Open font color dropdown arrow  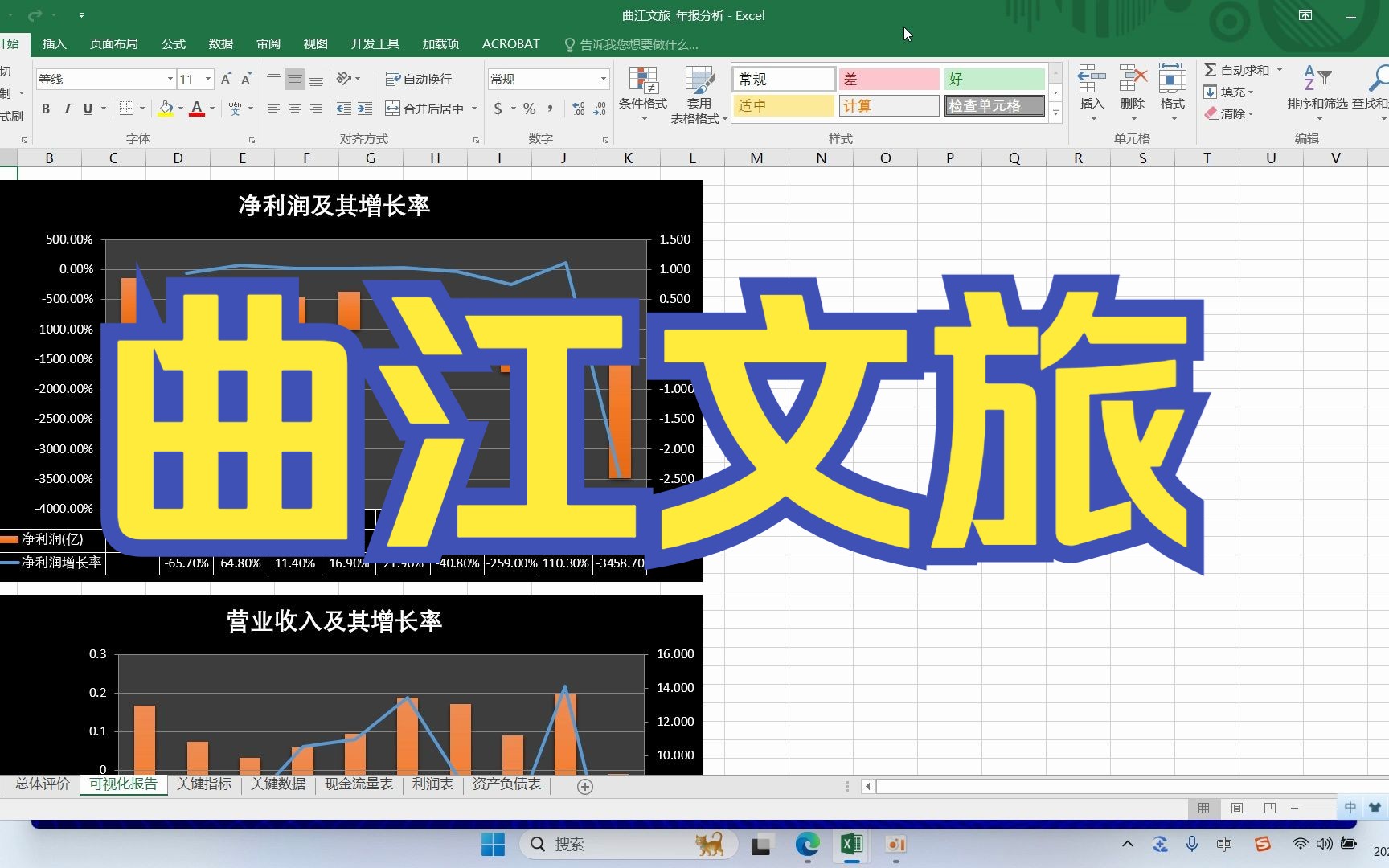click(212, 108)
